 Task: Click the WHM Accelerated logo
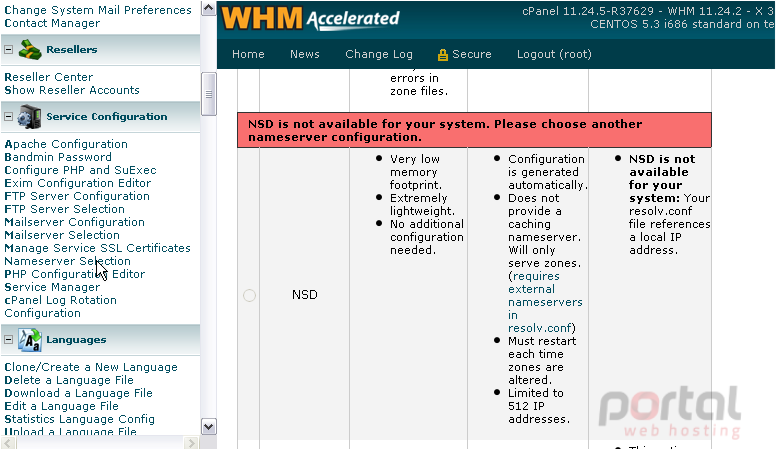tap(310, 19)
